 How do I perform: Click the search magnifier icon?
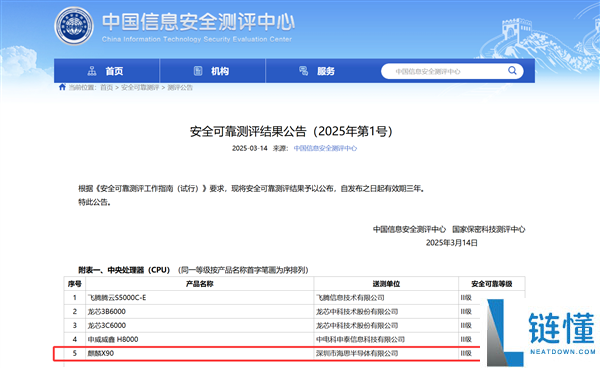tap(512, 70)
